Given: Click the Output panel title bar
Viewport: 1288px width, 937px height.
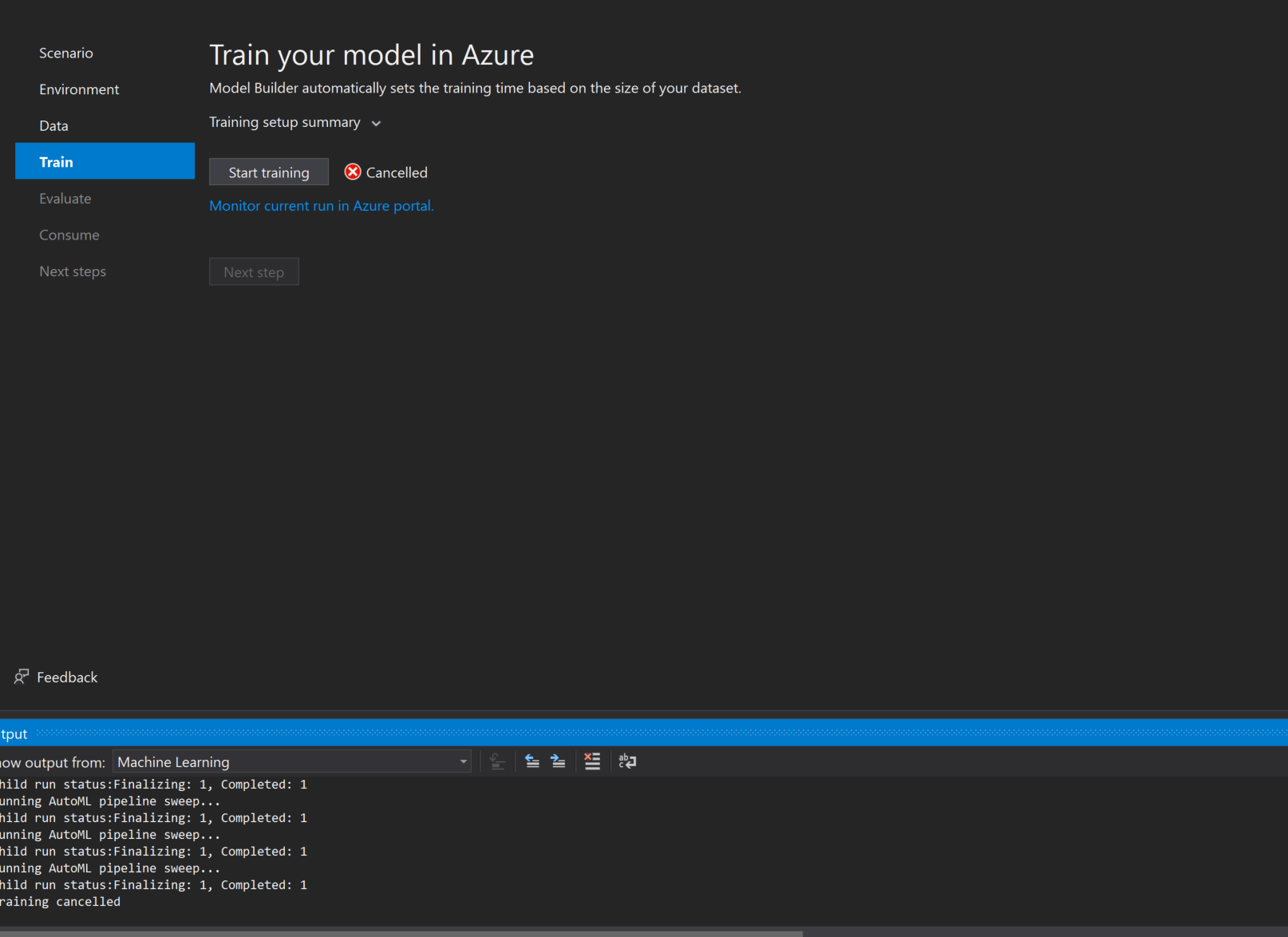Looking at the screenshot, I should [644, 733].
